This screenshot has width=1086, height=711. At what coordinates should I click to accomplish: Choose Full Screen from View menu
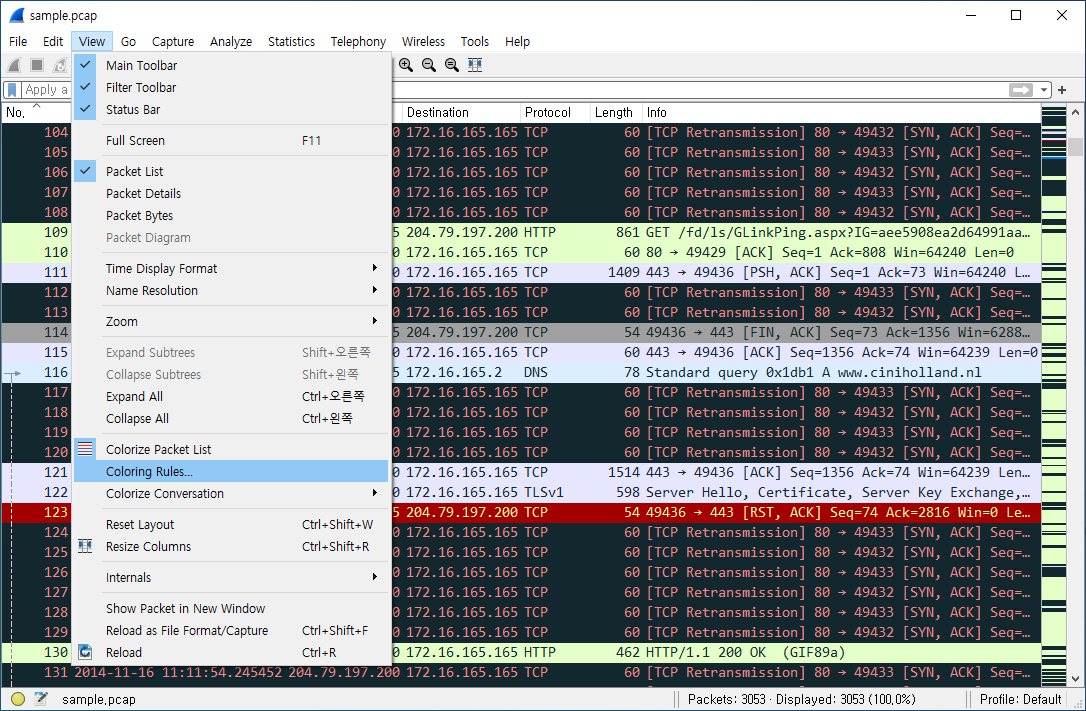coord(229,141)
